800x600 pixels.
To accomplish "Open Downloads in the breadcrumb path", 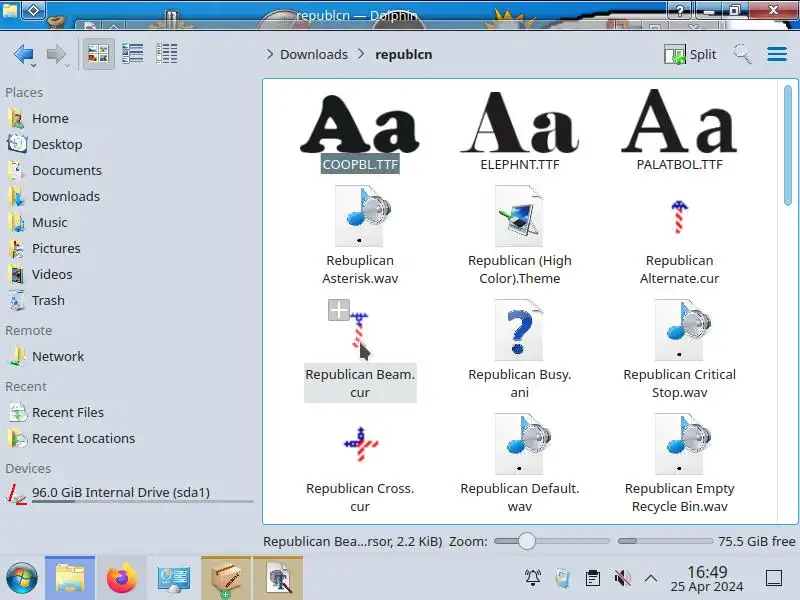I will click(314, 55).
